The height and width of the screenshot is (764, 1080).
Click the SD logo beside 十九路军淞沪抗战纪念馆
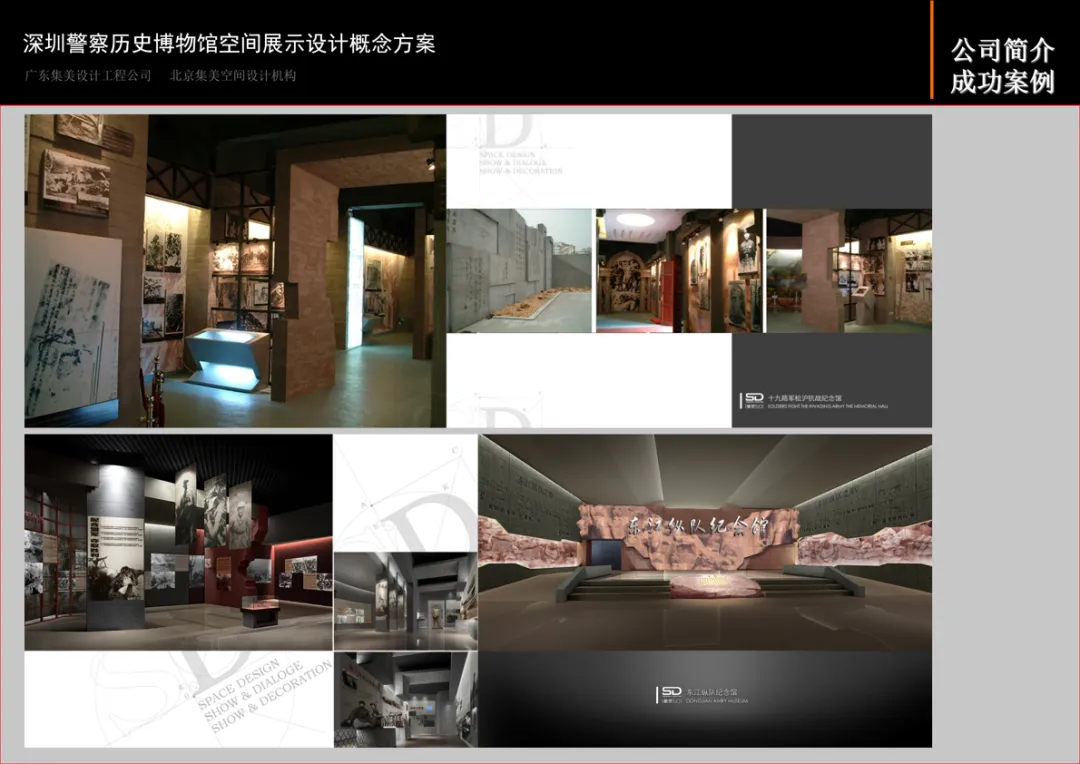[x=754, y=401]
